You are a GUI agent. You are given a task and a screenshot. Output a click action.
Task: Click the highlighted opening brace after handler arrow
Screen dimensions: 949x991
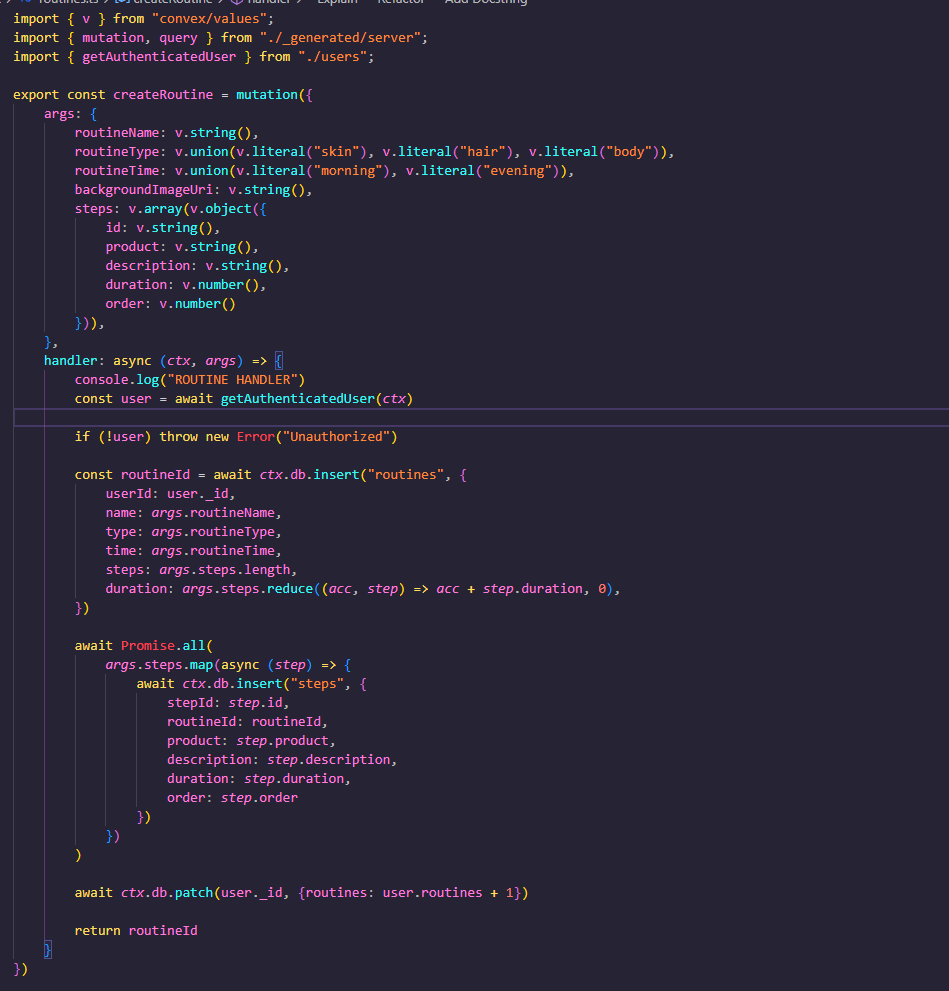pos(279,361)
